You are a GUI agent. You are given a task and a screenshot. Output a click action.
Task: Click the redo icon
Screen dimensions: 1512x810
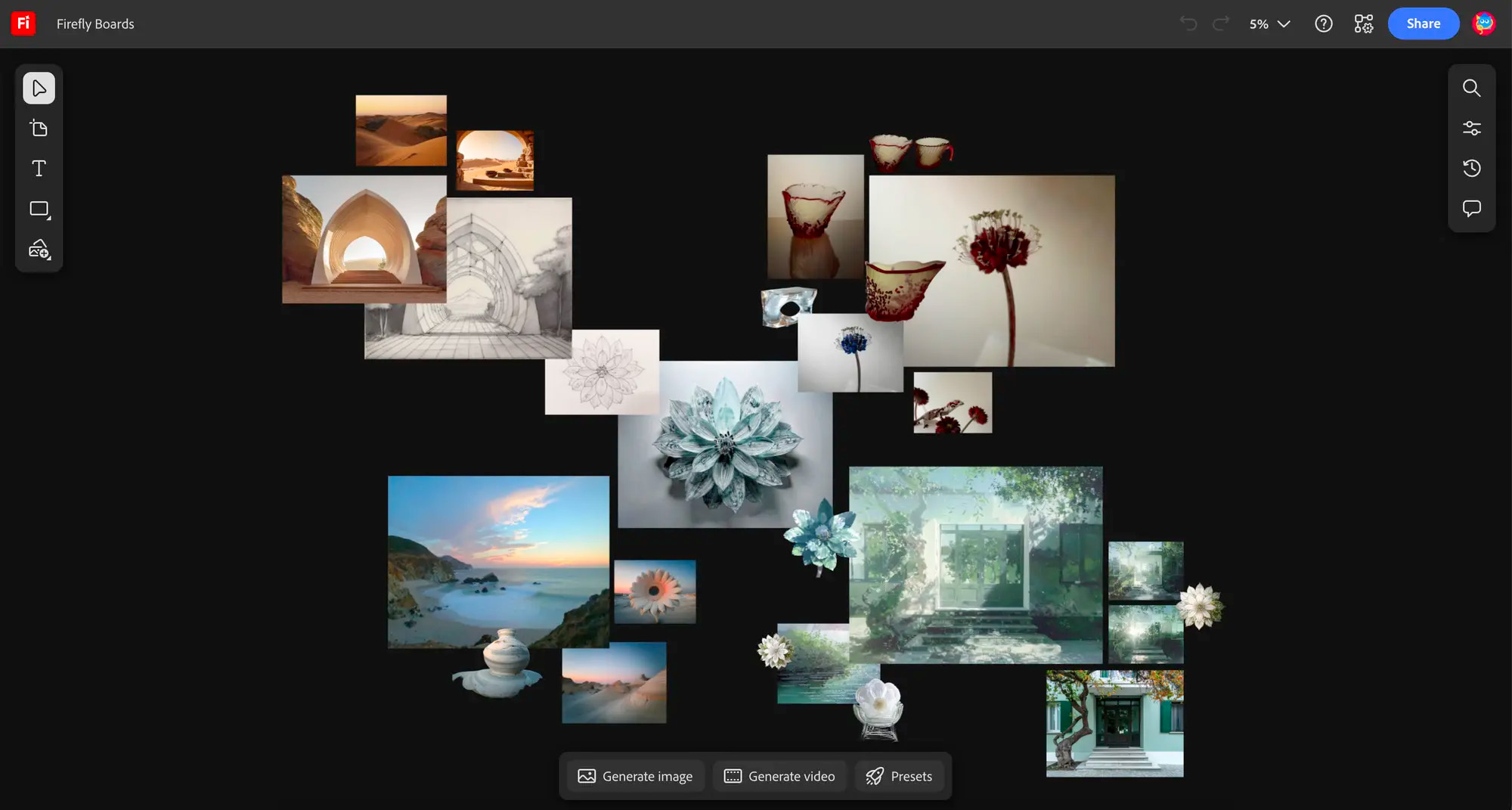(x=1220, y=23)
